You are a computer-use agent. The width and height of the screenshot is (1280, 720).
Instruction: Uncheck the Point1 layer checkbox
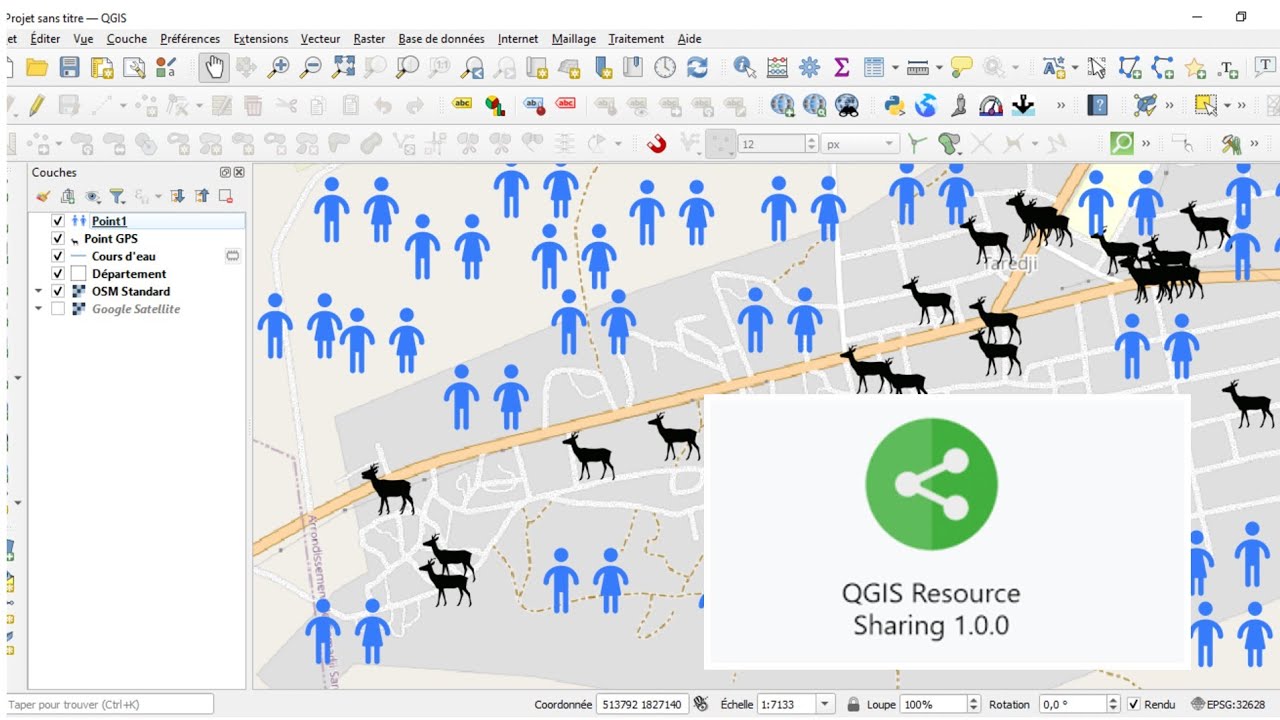(58, 221)
